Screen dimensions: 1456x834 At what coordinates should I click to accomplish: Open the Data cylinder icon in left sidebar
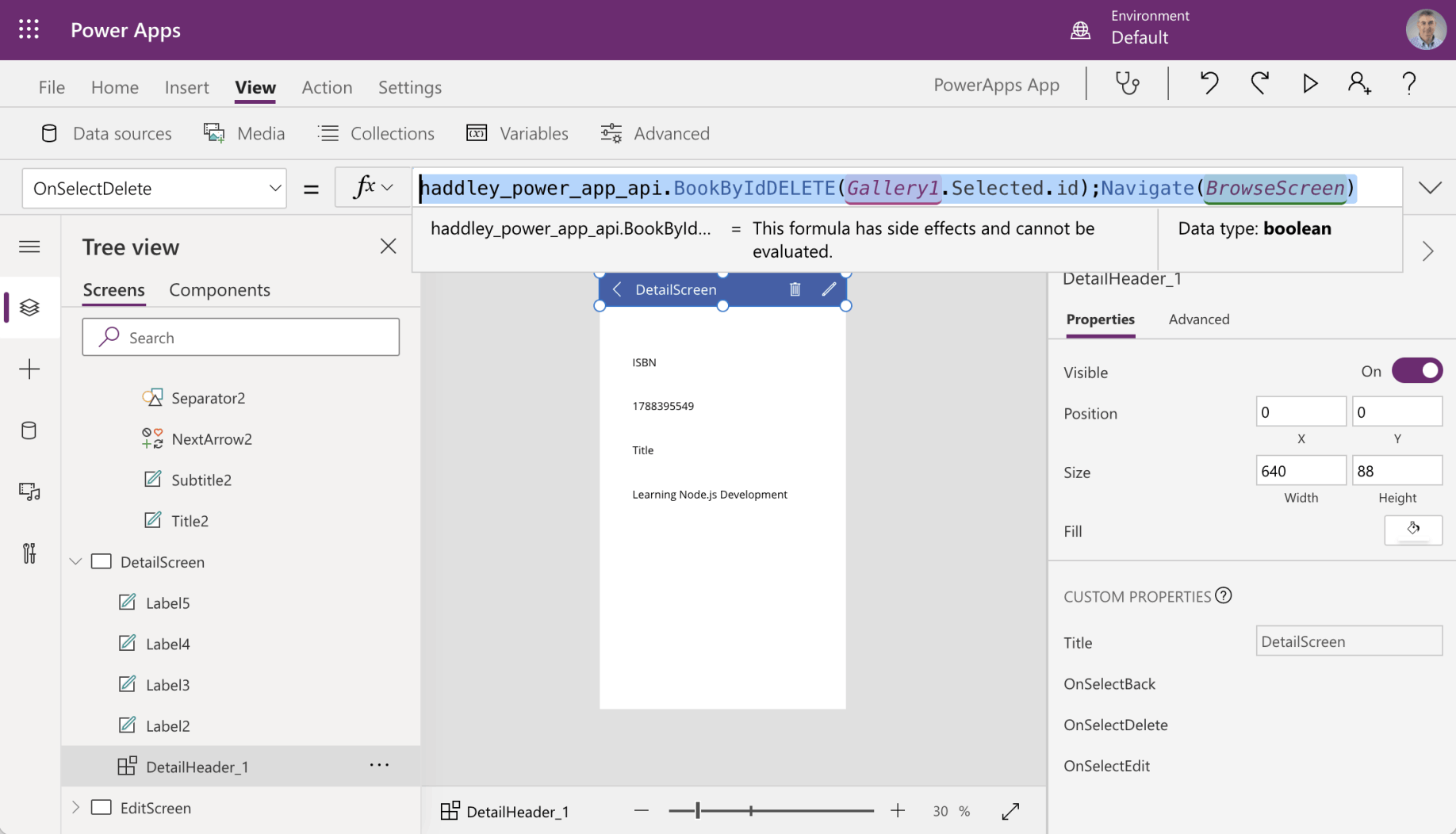point(29,430)
